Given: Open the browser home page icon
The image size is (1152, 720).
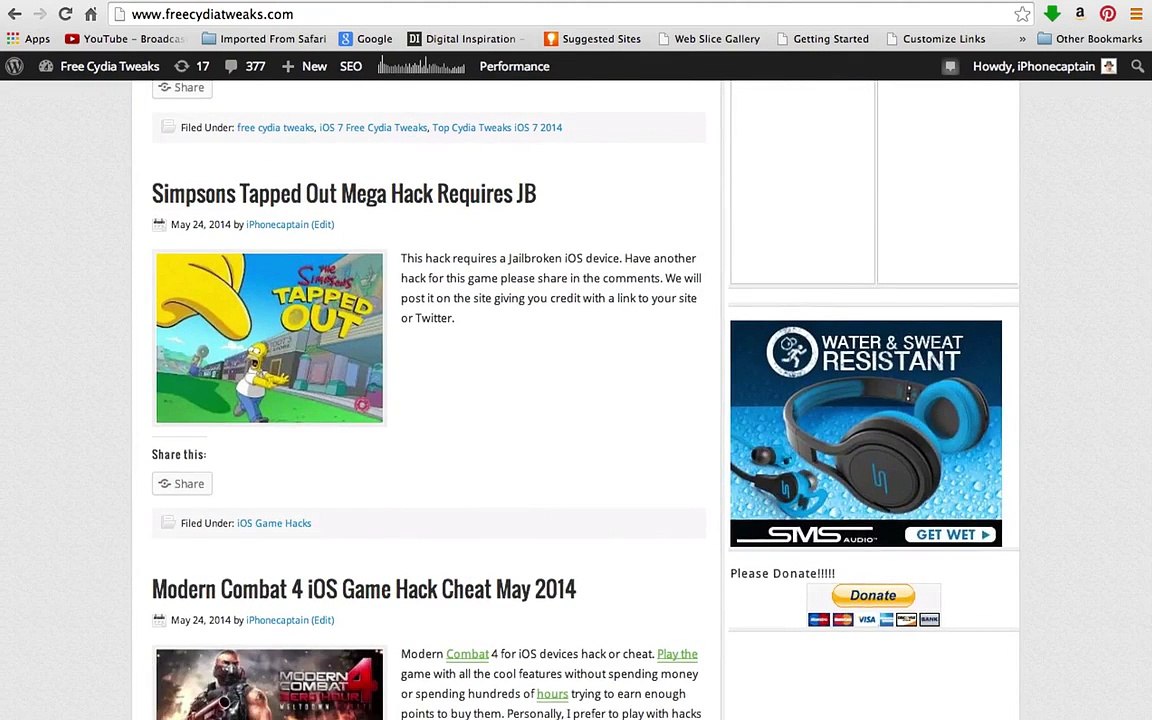Looking at the screenshot, I should click(x=90, y=14).
